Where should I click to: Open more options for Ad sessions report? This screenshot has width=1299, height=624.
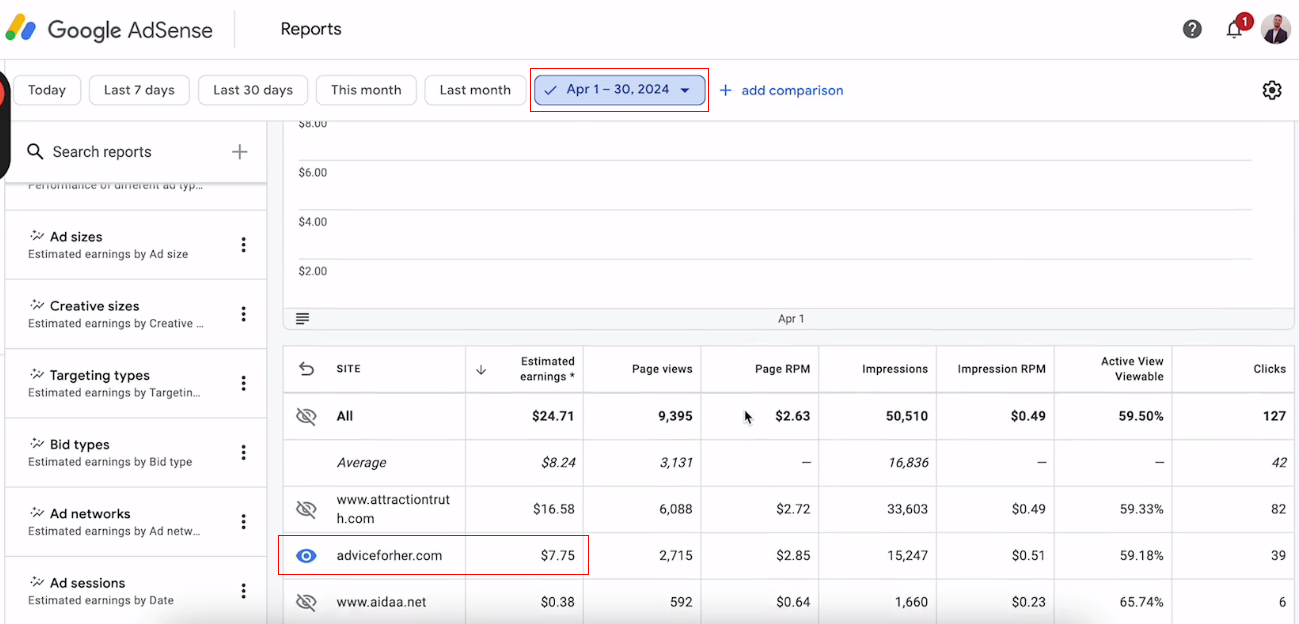coord(243,590)
